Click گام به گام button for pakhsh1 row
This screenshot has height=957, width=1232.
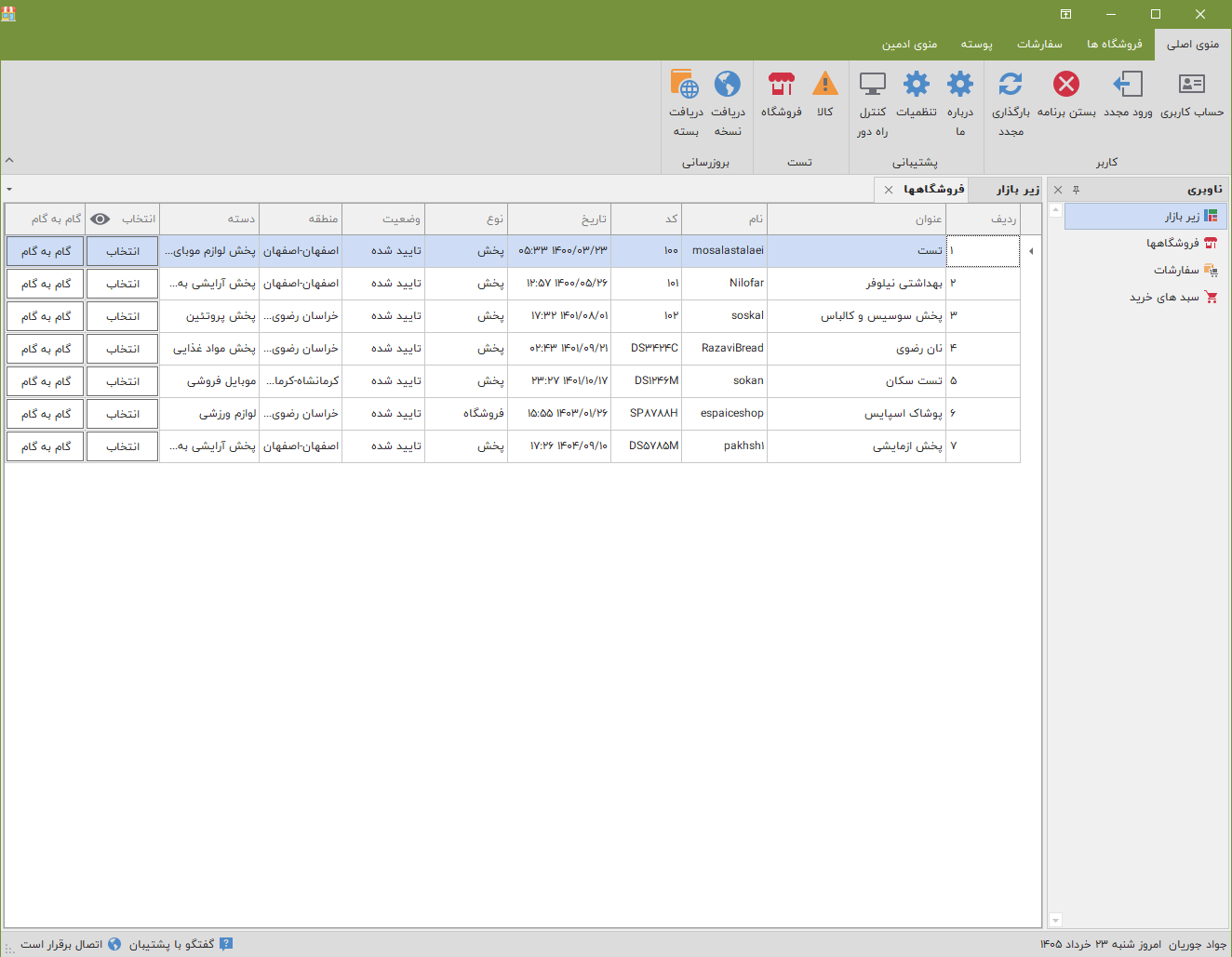coord(46,446)
